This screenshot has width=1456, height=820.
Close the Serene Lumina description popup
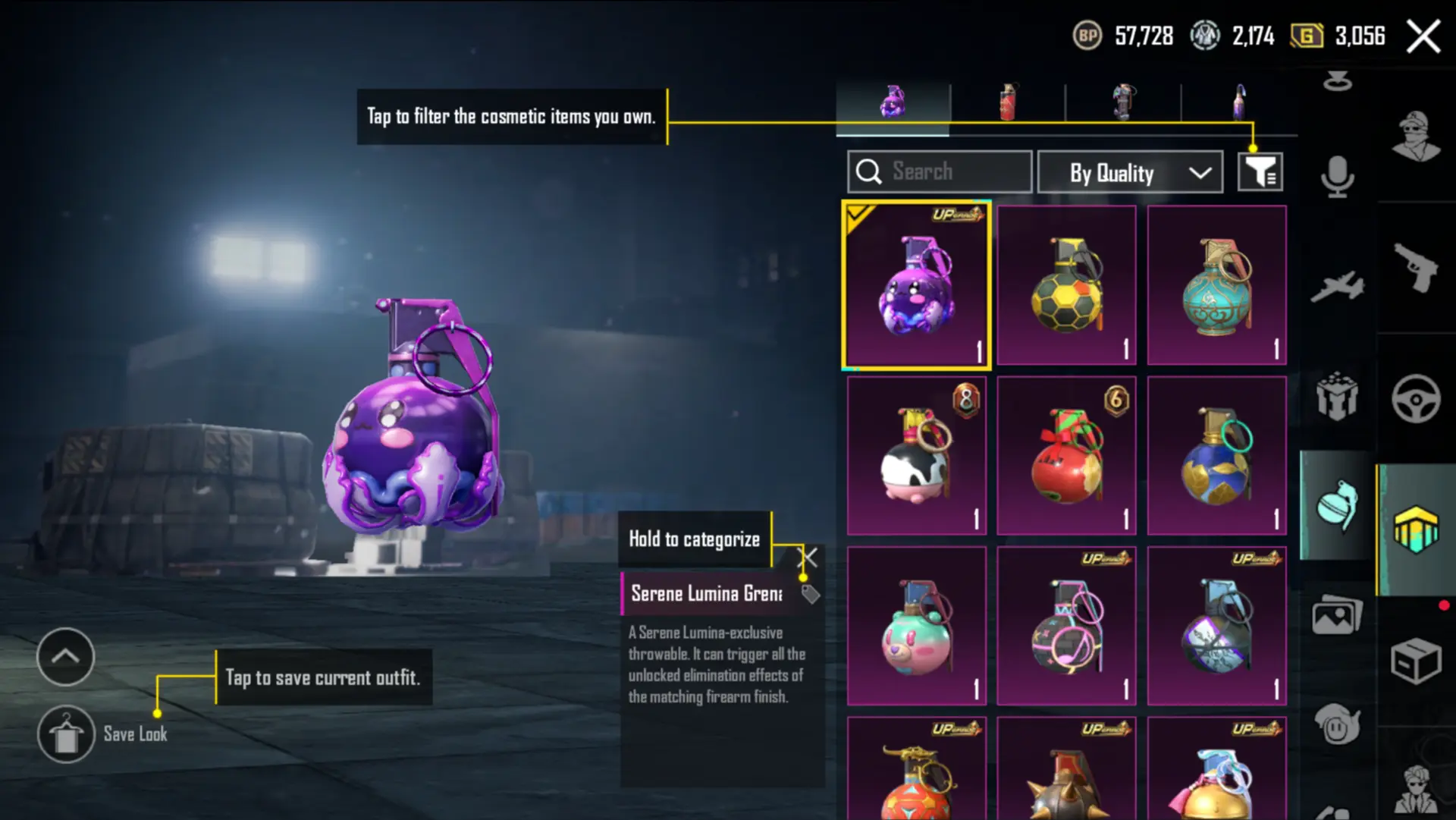pos(810,558)
